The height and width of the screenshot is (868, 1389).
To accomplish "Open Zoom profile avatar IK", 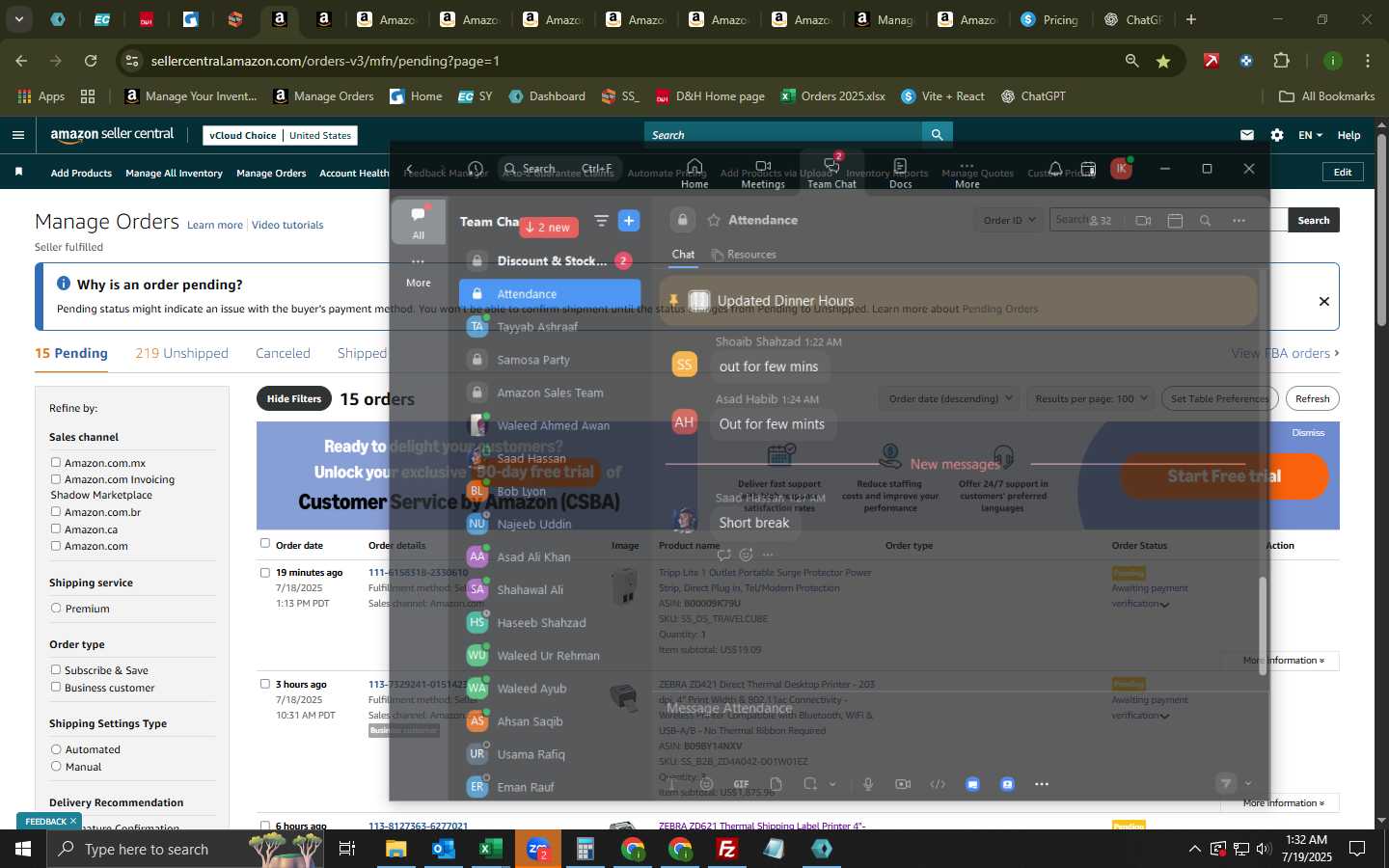I will coord(1121,168).
